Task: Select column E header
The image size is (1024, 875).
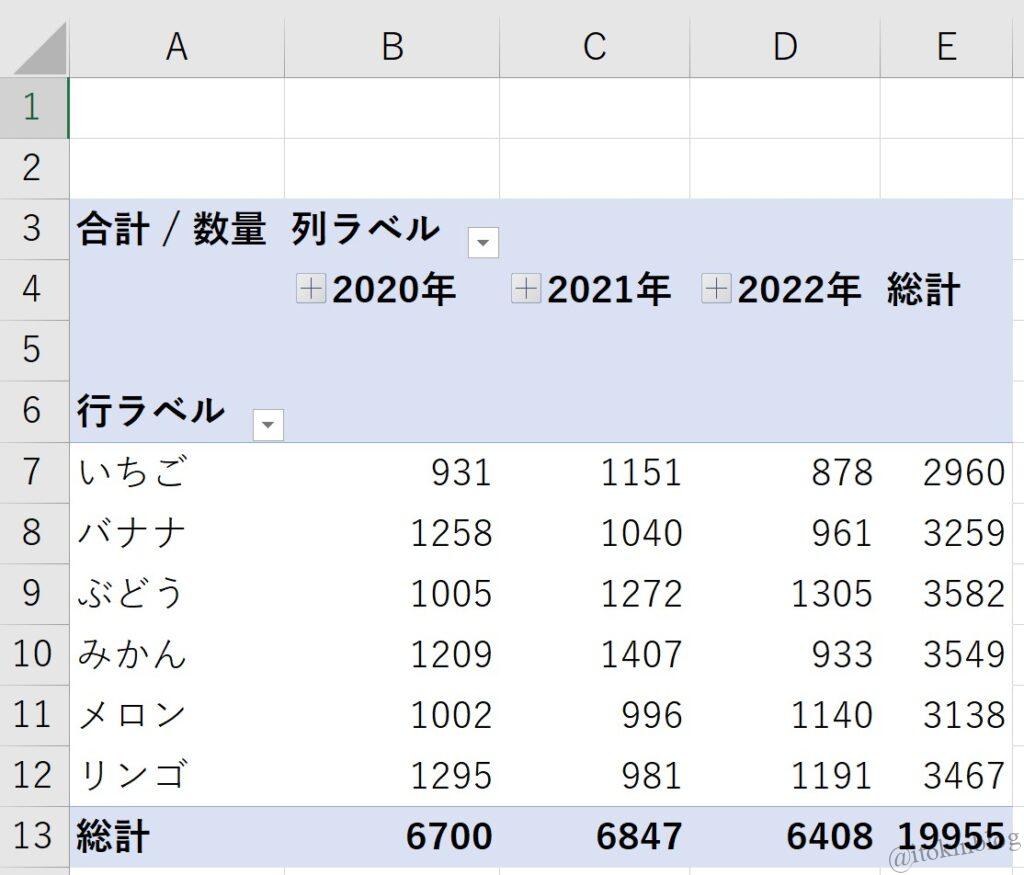Action: pyautogui.click(x=946, y=47)
